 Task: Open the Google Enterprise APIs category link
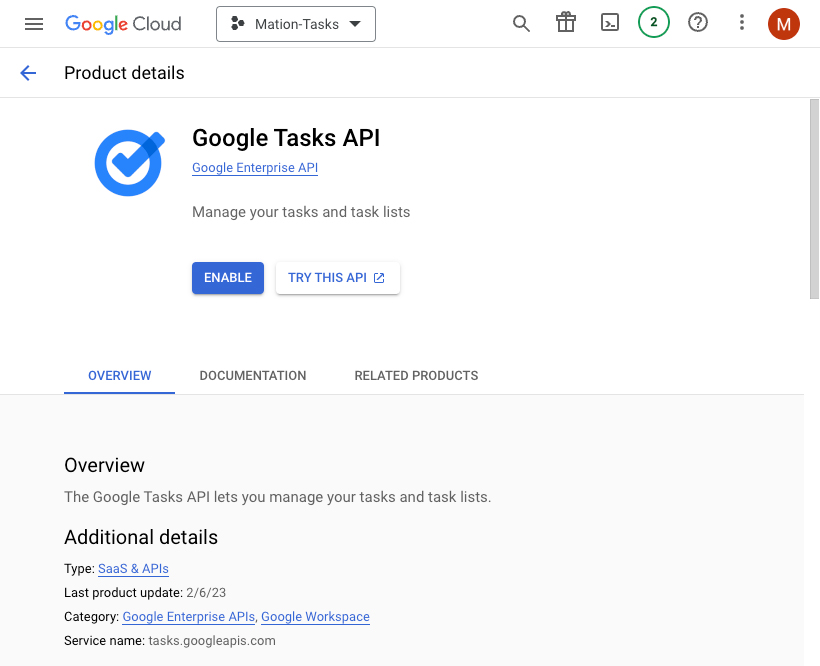[x=189, y=617]
